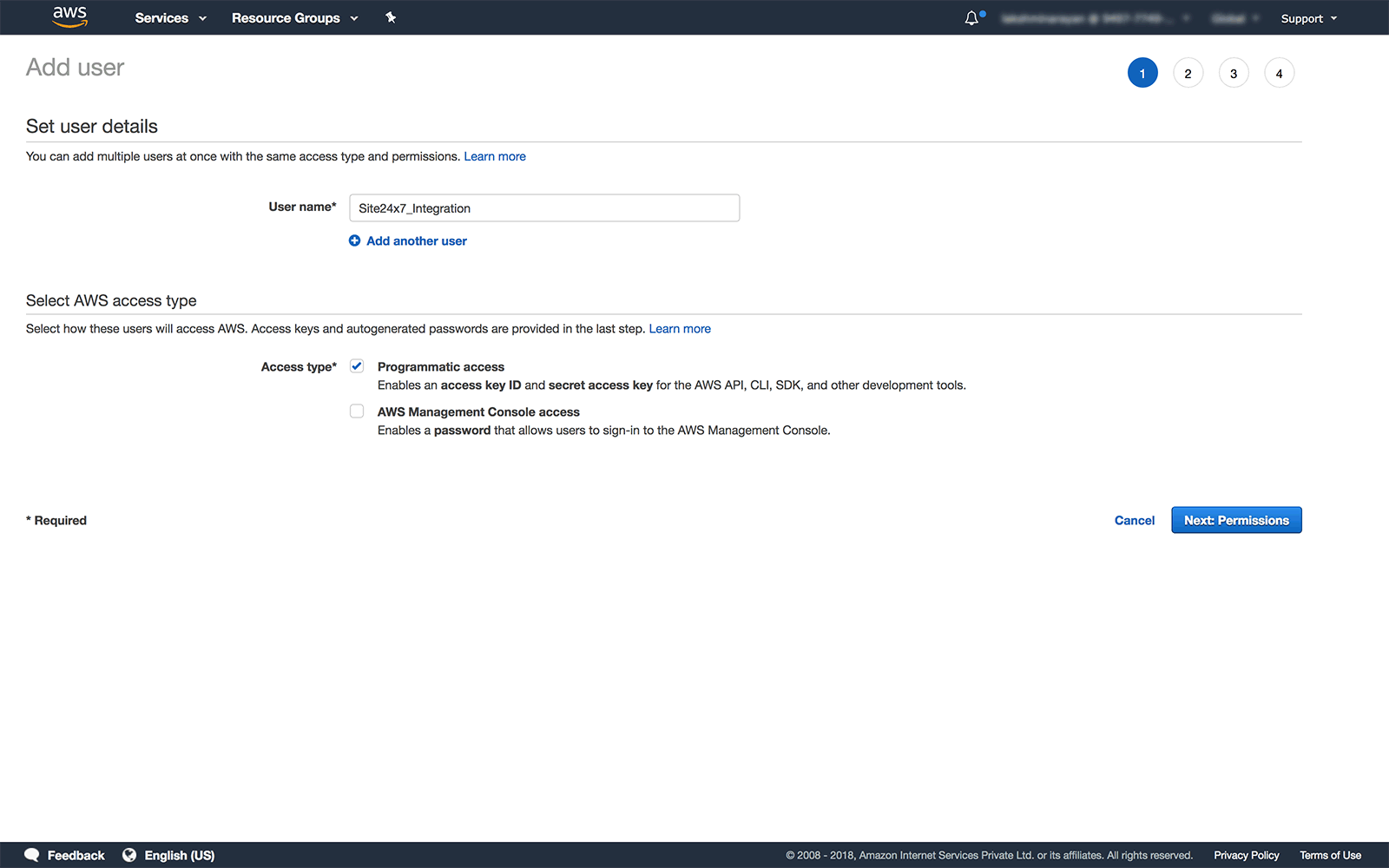
Task: Click the AWS logo in the navigation bar
Action: click(x=69, y=16)
